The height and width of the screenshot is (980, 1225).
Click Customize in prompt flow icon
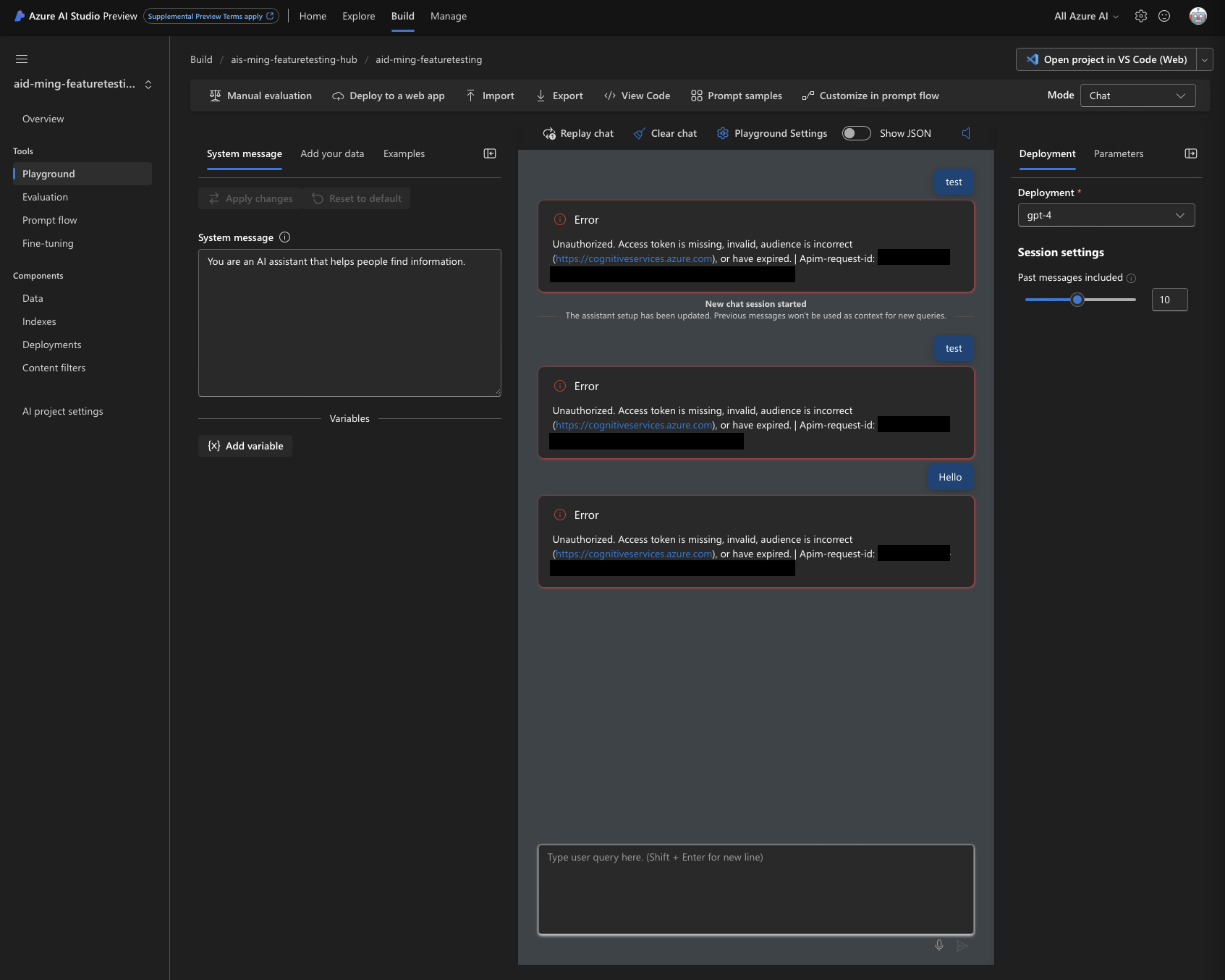[808, 96]
